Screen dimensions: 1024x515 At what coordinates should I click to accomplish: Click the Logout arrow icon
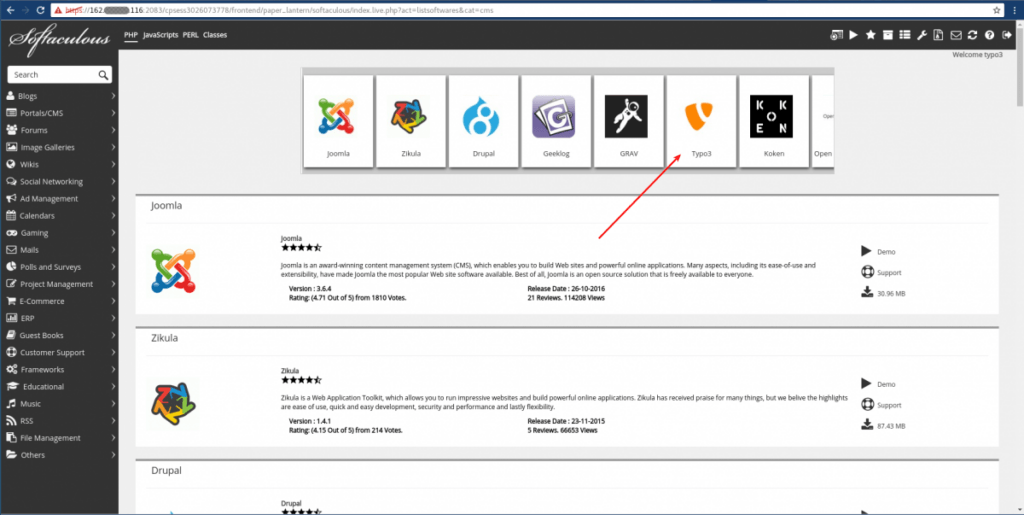[1006, 35]
